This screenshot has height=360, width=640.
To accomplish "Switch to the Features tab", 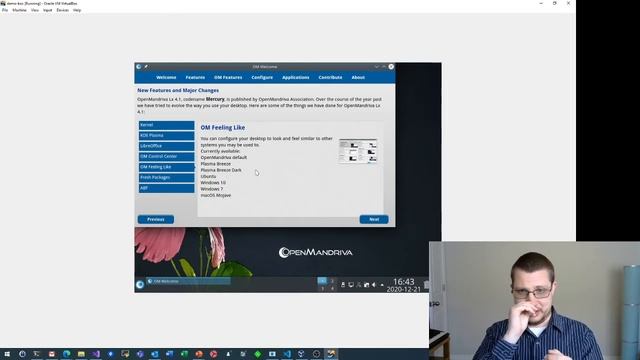I will (195, 77).
